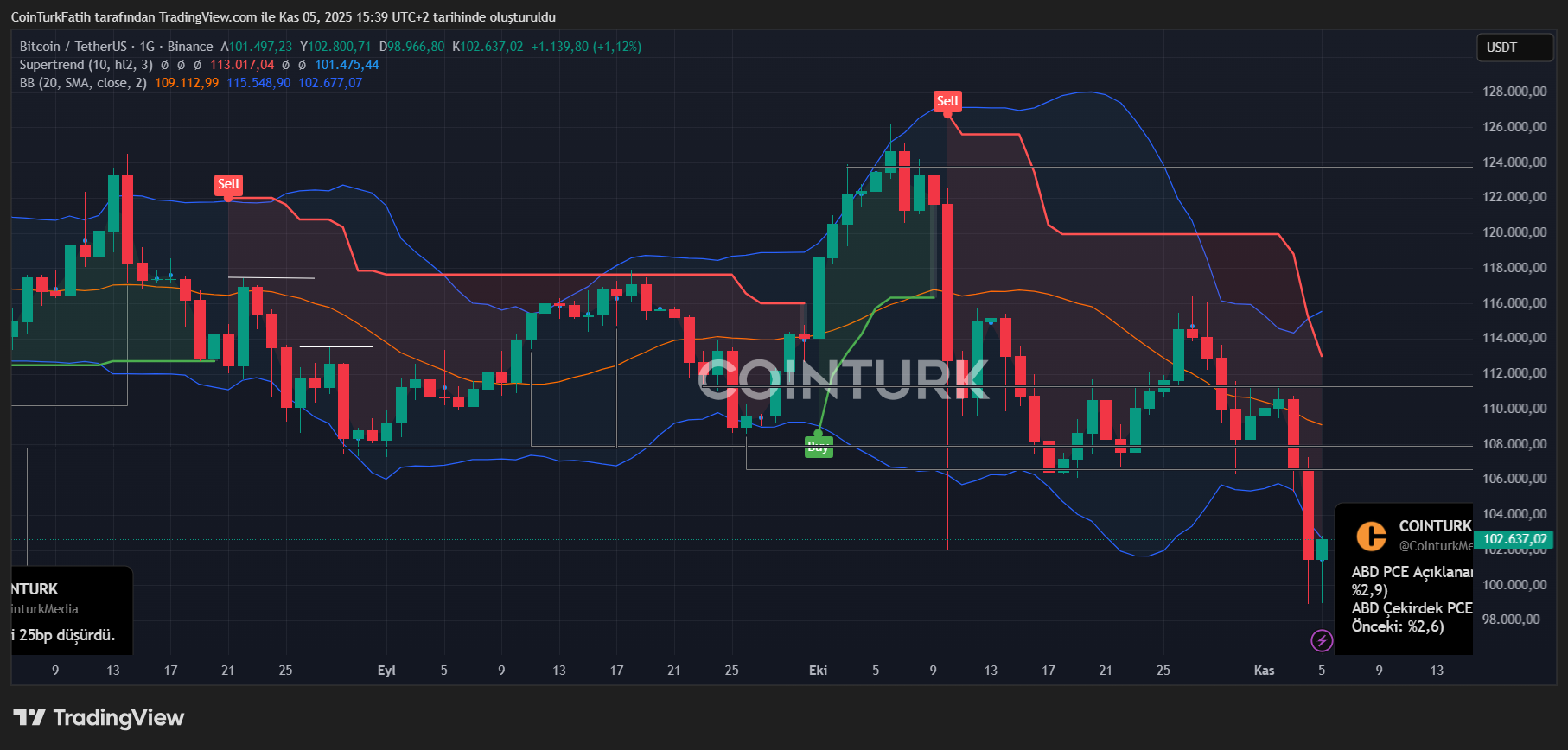Select the green Buy signal label

[x=819, y=448]
